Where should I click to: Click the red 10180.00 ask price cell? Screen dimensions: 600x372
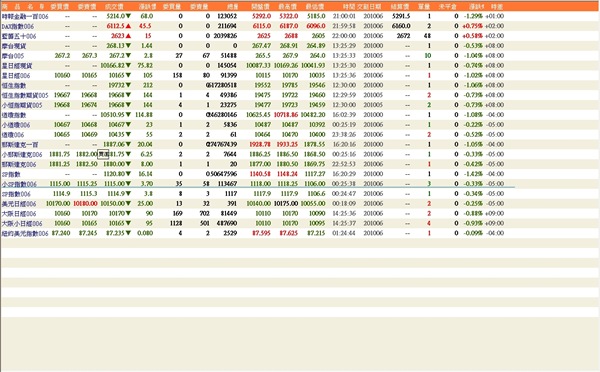85,204
